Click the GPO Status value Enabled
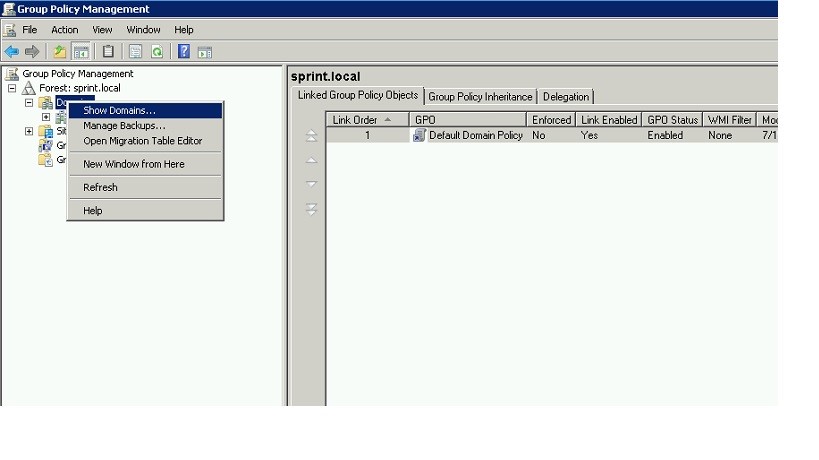 (665, 135)
